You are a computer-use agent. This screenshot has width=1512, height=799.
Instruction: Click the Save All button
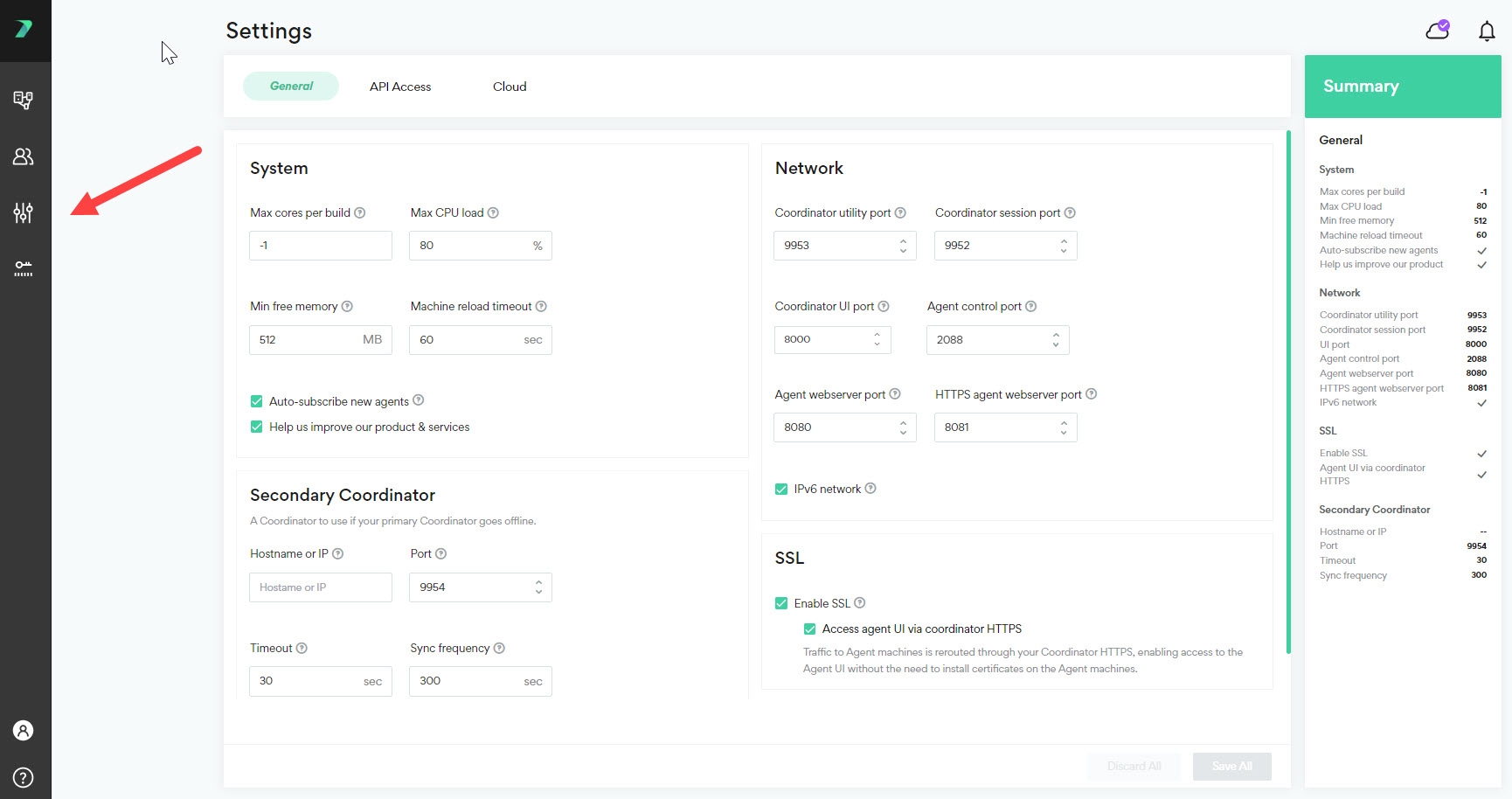pyautogui.click(x=1231, y=767)
